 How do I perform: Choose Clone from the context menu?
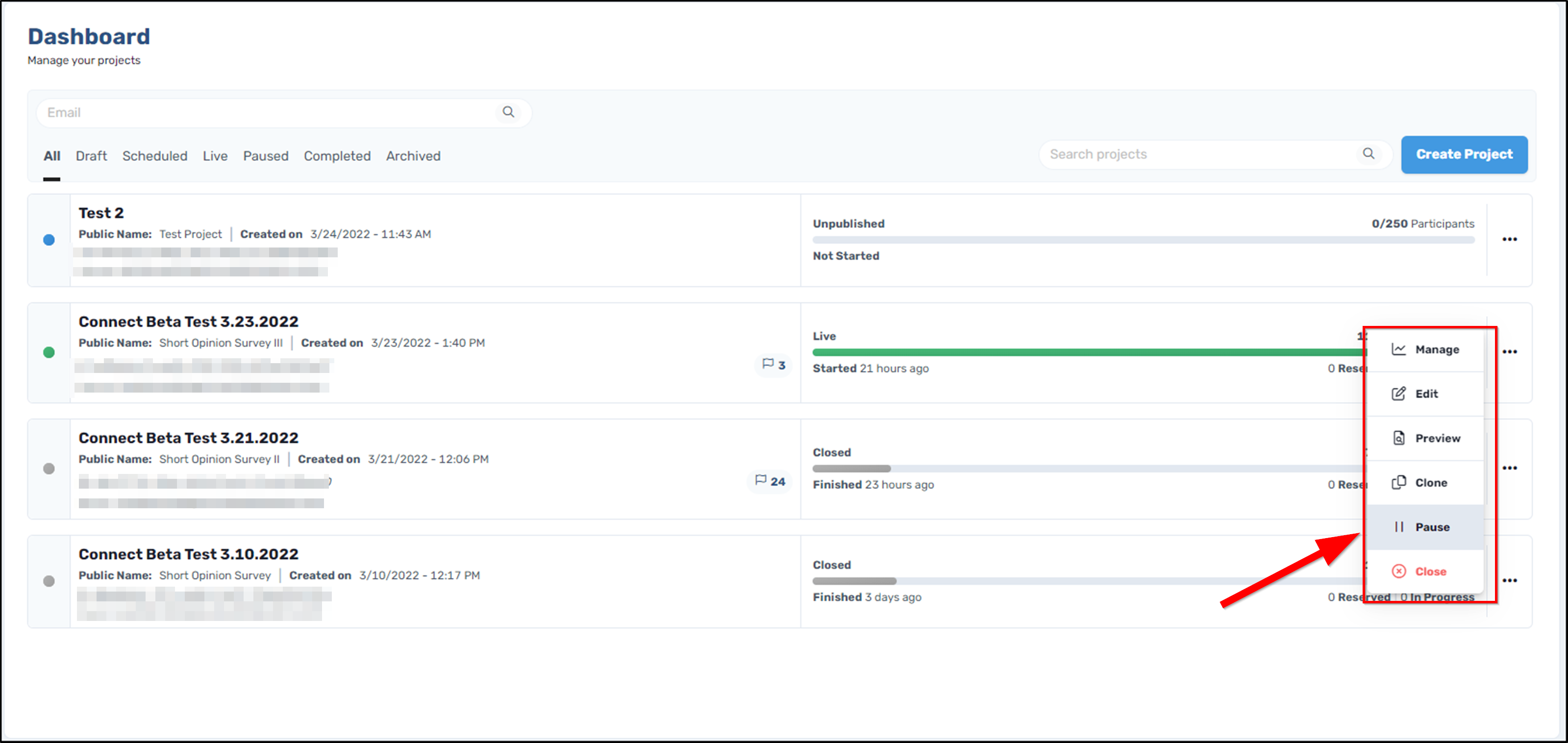pos(1425,483)
